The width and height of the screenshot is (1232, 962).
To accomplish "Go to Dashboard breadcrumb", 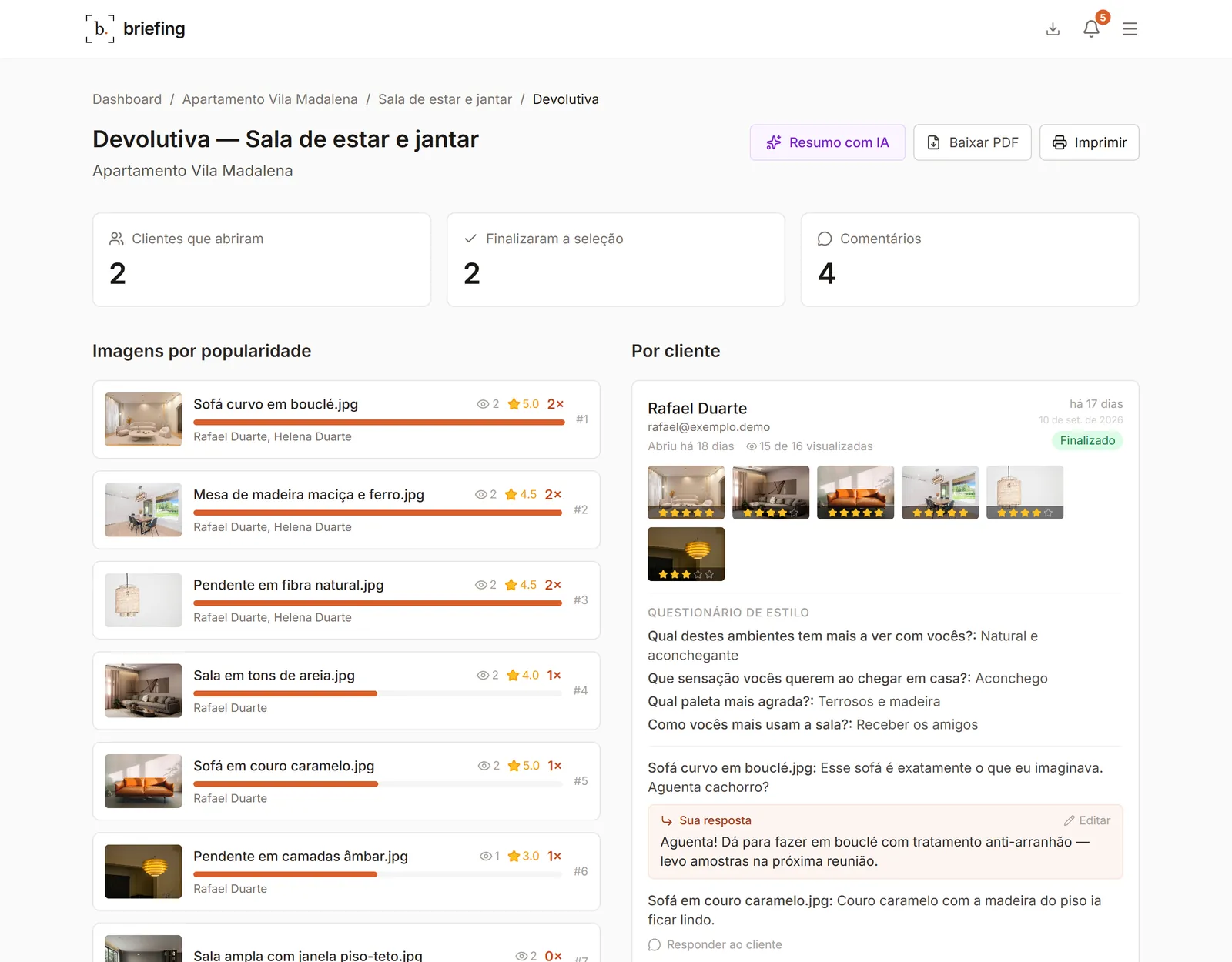I will coord(127,99).
